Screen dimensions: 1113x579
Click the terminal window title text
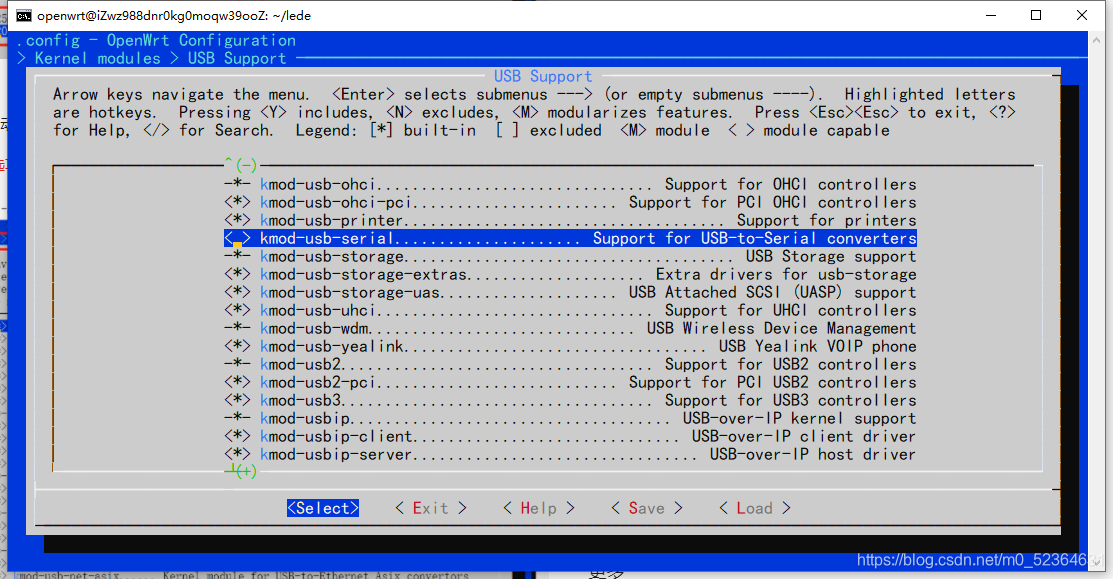[x=174, y=16]
